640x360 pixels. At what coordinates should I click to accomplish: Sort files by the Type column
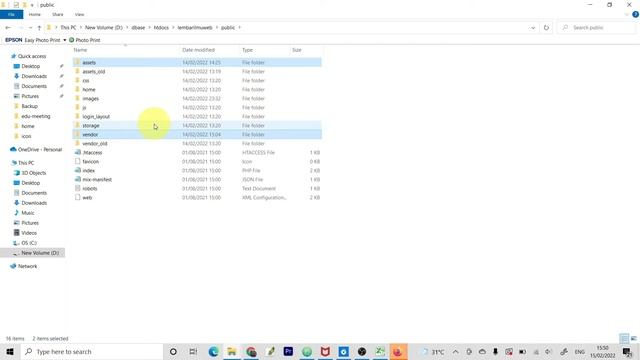click(247, 50)
